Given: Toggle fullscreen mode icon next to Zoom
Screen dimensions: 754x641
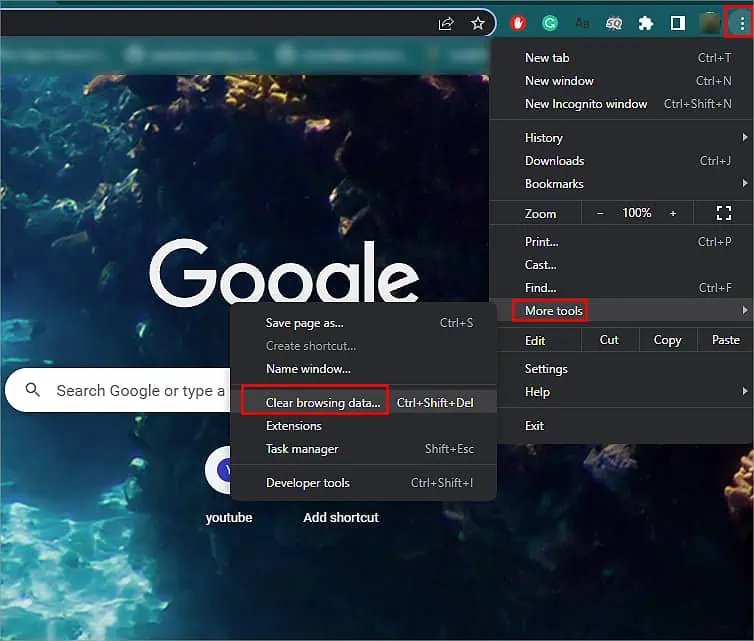Looking at the screenshot, I should (x=723, y=213).
